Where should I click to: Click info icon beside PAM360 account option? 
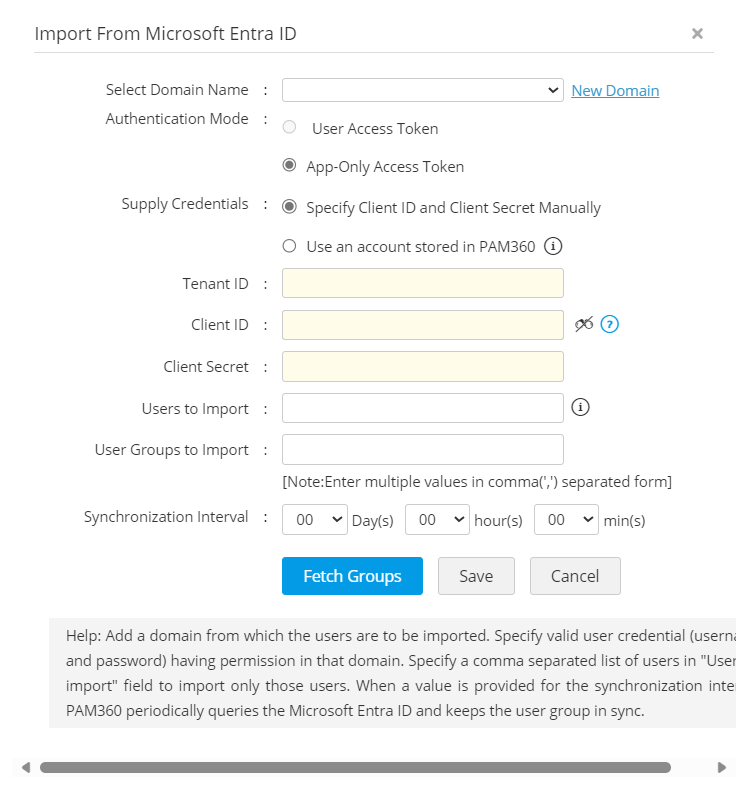553,246
